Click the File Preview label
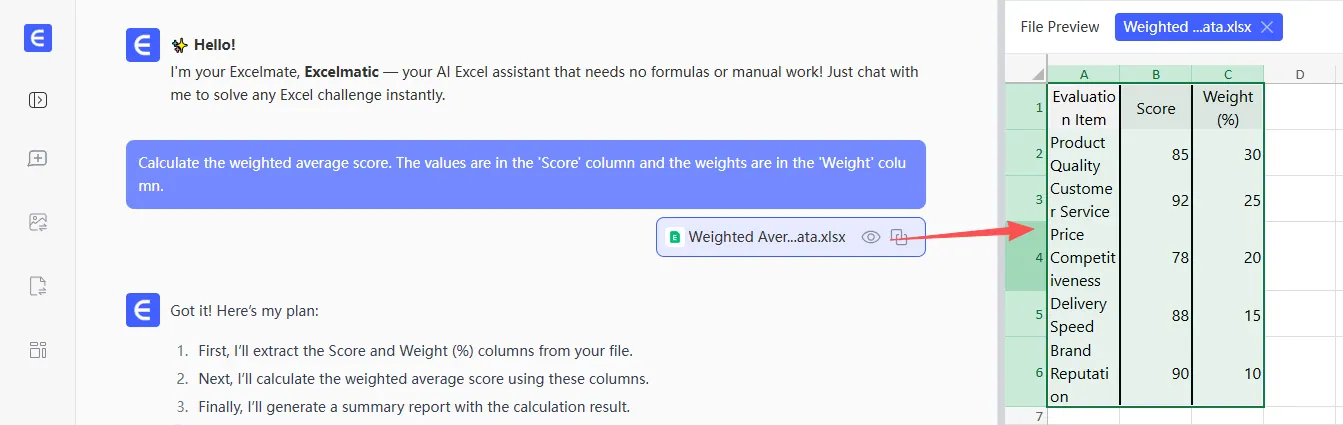The height and width of the screenshot is (425, 1343). pyautogui.click(x=1059, y=27)
